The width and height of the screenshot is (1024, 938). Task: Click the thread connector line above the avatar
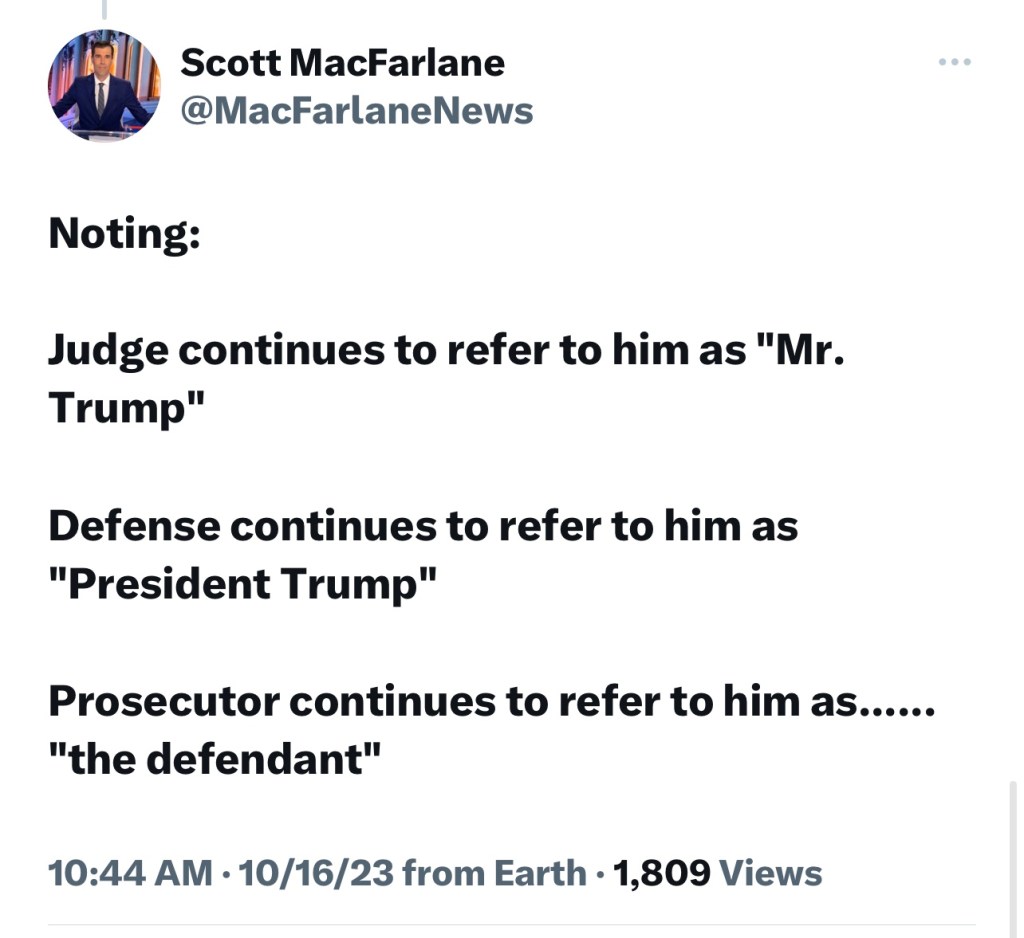coord(103,9)
